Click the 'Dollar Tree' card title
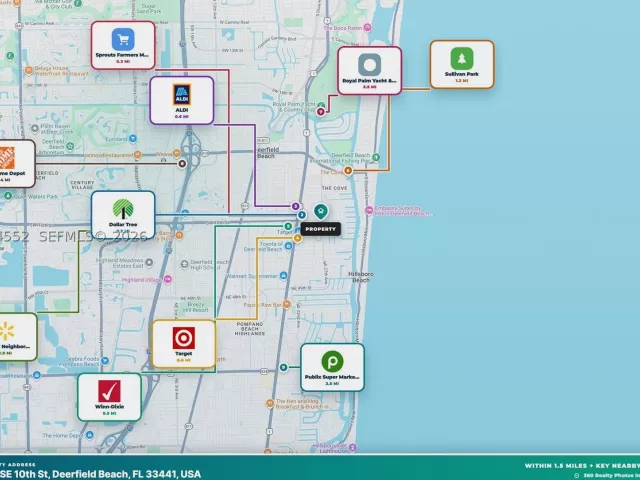 click(x=123, y=224)
